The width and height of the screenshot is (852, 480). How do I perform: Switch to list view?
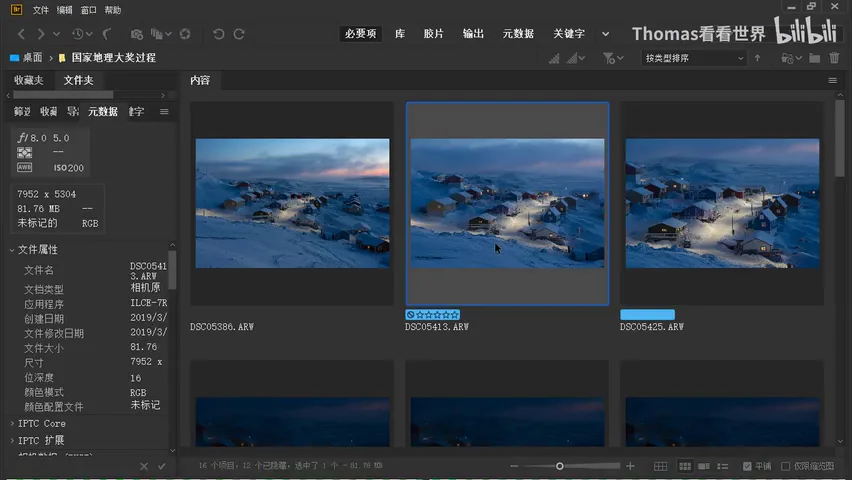723,466
